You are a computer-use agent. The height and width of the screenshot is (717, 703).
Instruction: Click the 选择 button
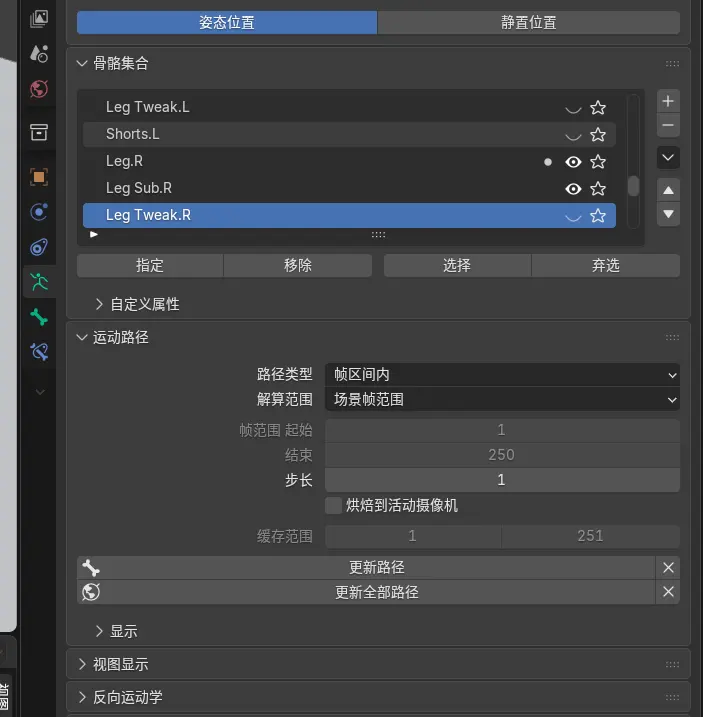[457, 266]
